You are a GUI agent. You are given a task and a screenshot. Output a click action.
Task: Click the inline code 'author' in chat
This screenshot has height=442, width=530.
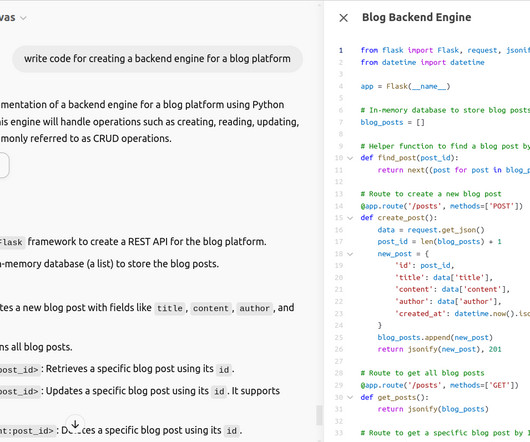[x=255, y=309]
